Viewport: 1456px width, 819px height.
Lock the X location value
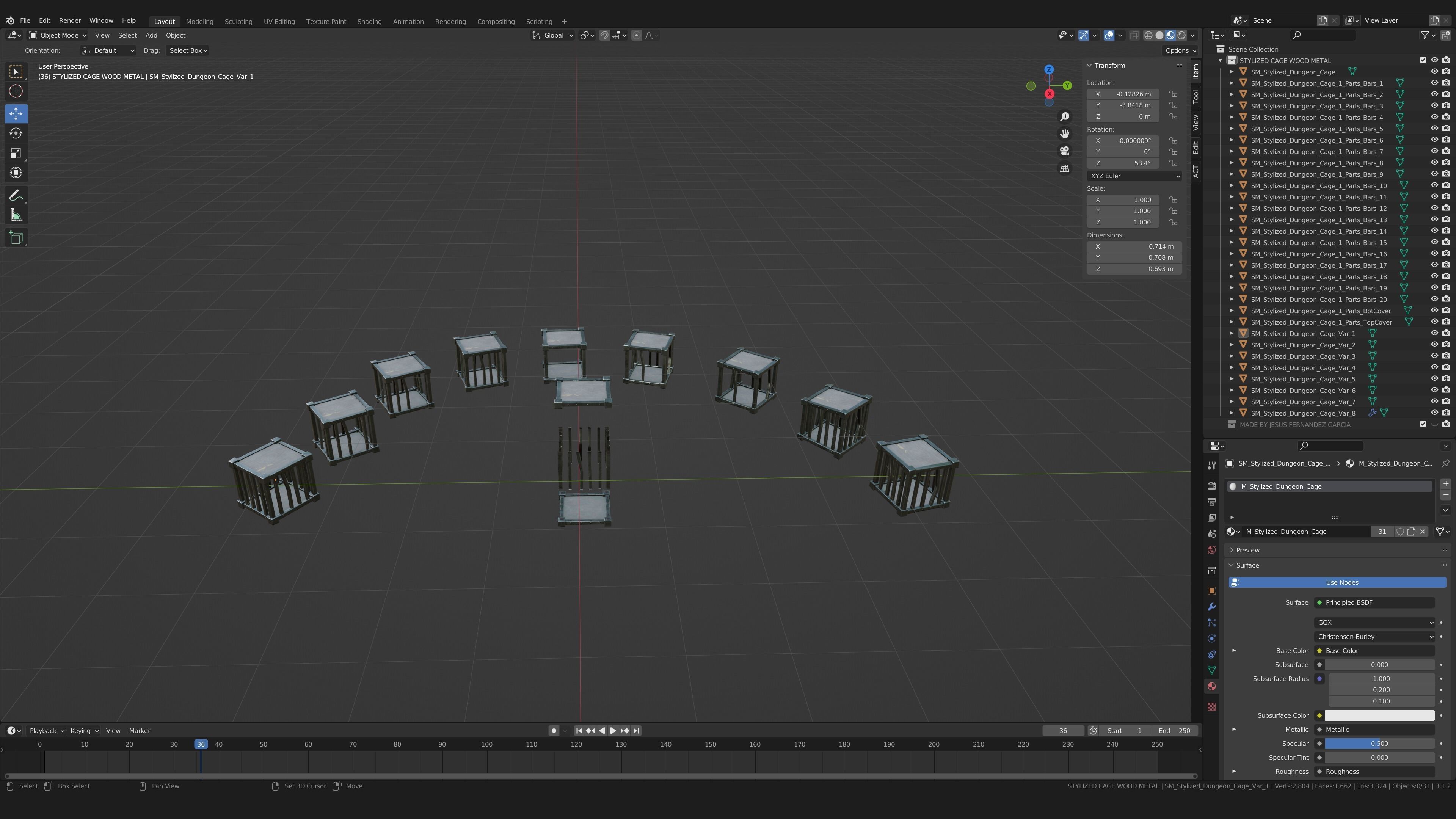[x=1174, y=94]
